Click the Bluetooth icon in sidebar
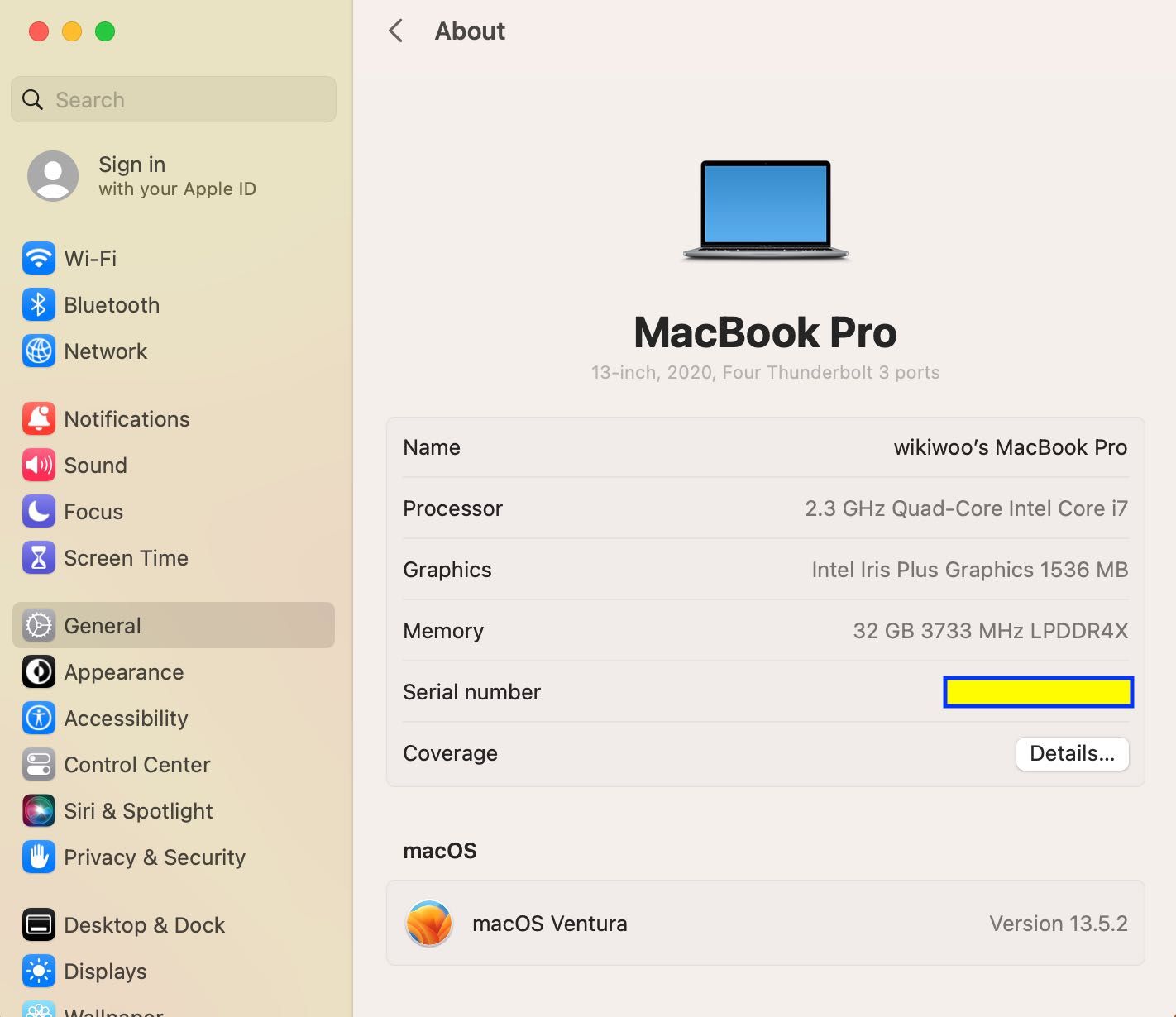The image size is (1176, 1017). [x=39, y=305]
